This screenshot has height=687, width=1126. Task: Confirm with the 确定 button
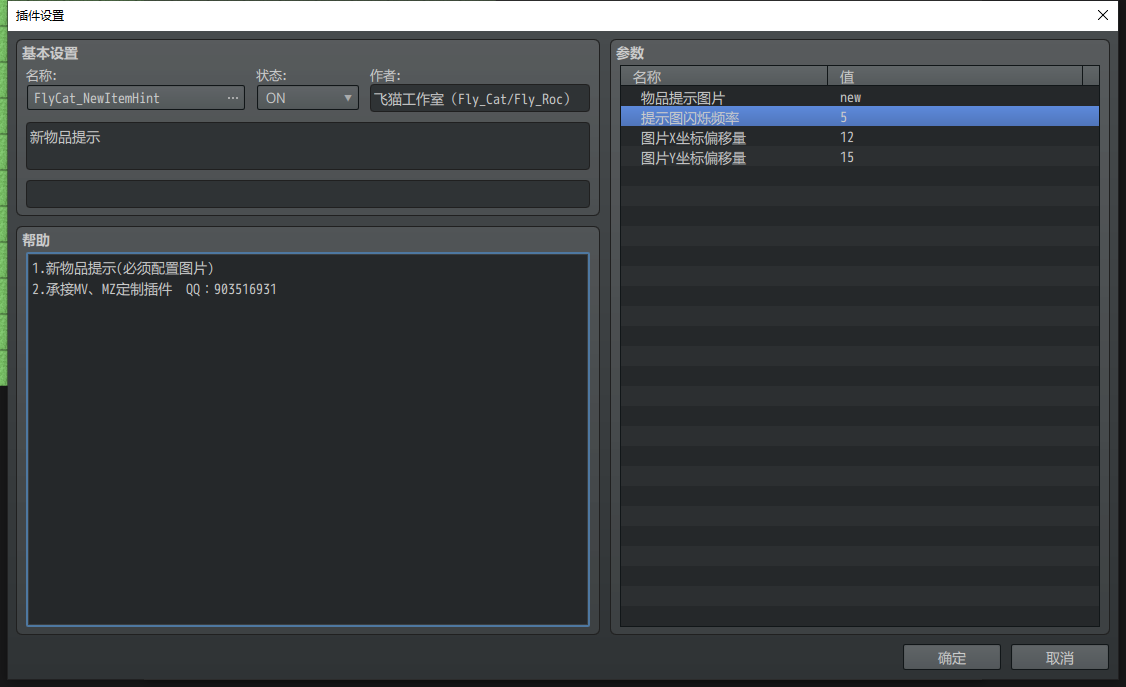(951, 658)
